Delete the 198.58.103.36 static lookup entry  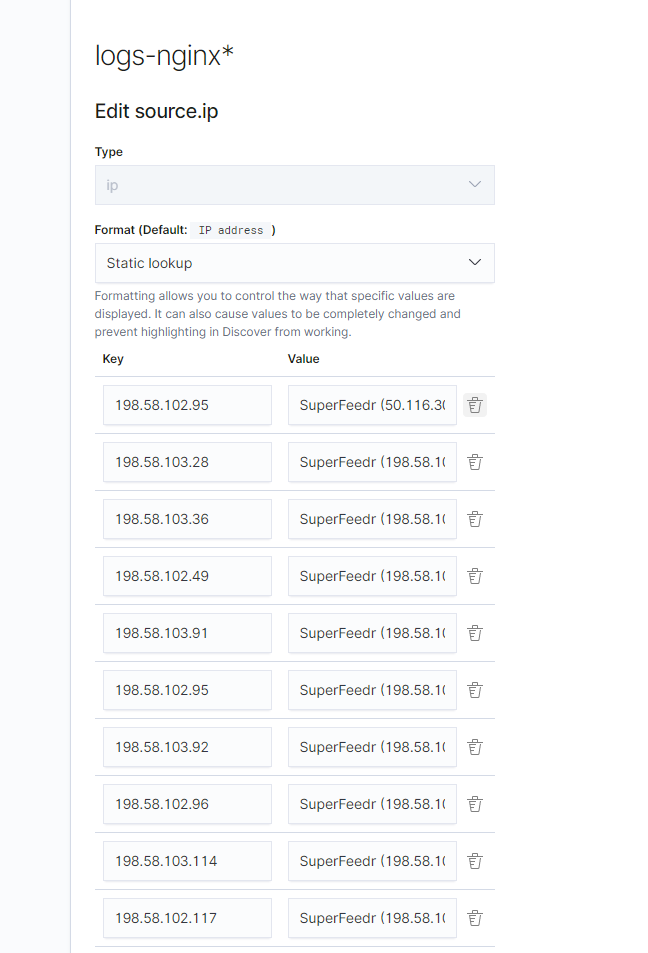(x=475, y=519)
